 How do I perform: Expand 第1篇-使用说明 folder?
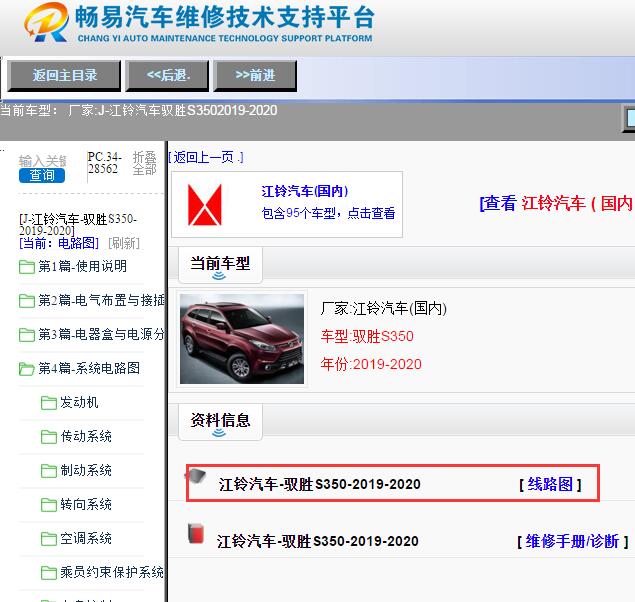pyautogui.click(x=83, y=266)
